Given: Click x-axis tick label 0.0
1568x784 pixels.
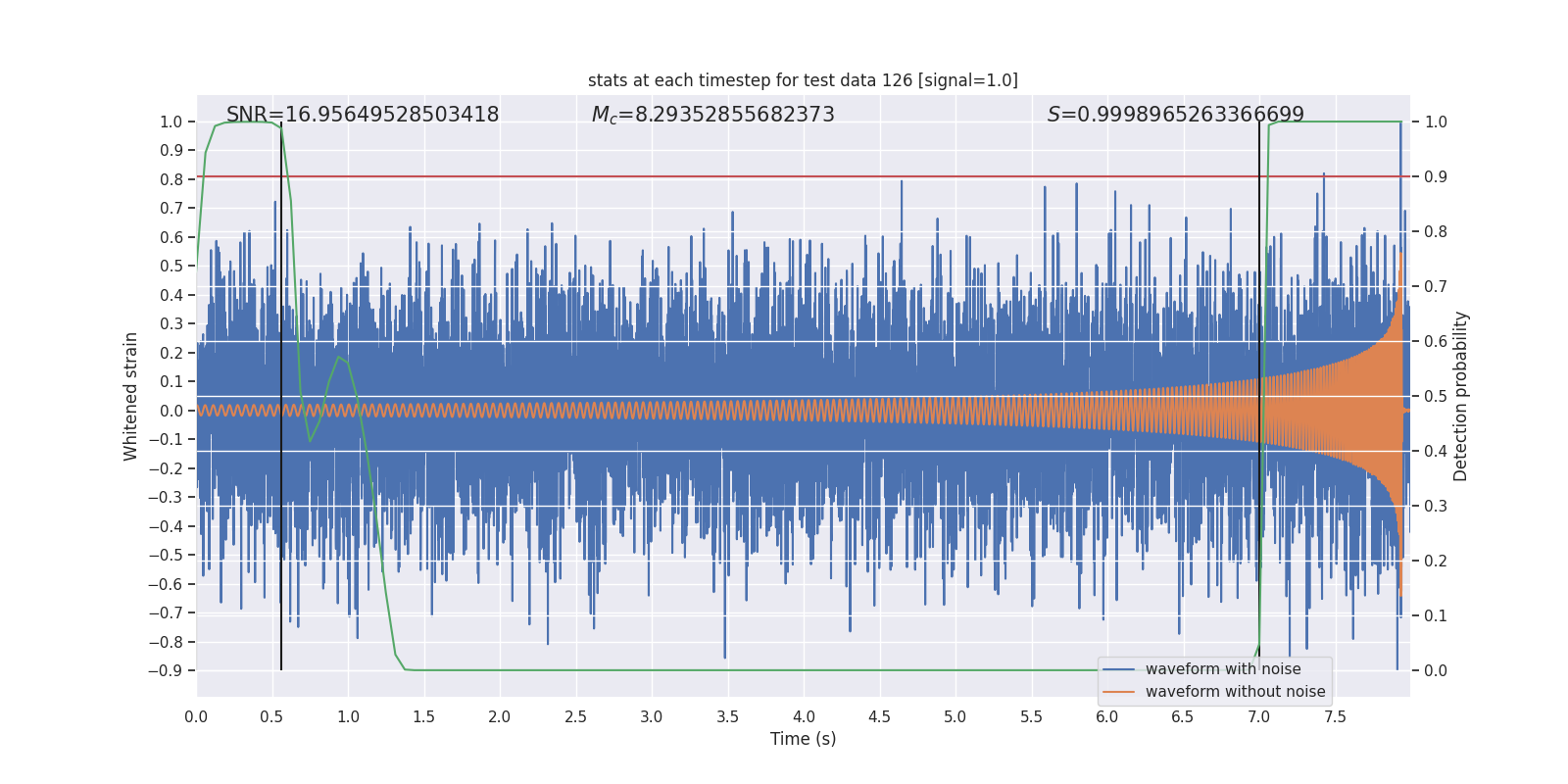Looking at the screenshot, I should pyautogui.click(x=196, y=716).
